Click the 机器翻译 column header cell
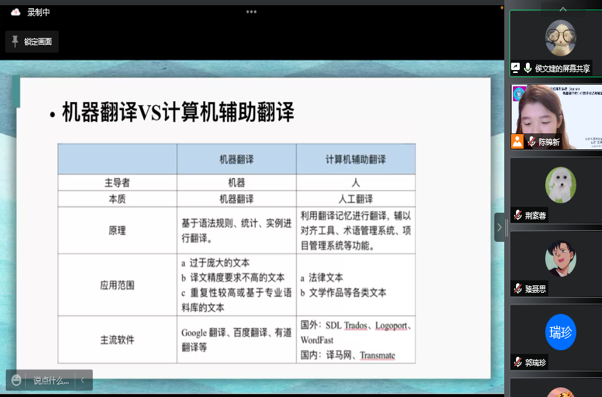 (236, 159)
